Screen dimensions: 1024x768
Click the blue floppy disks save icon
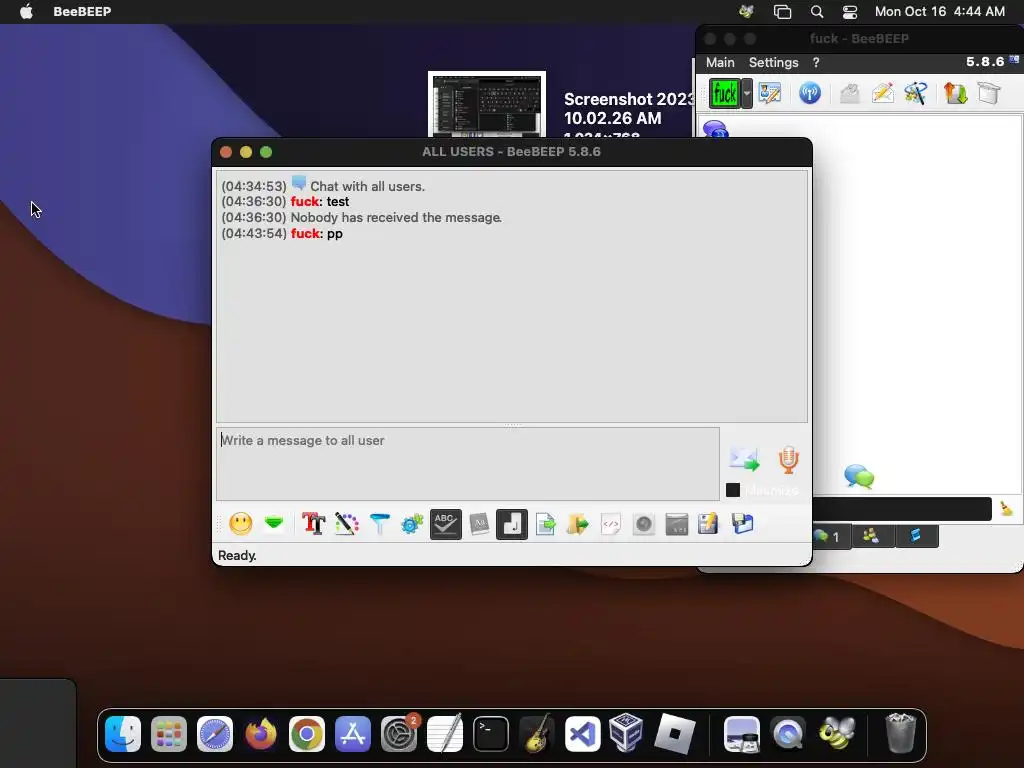(743, 524)
